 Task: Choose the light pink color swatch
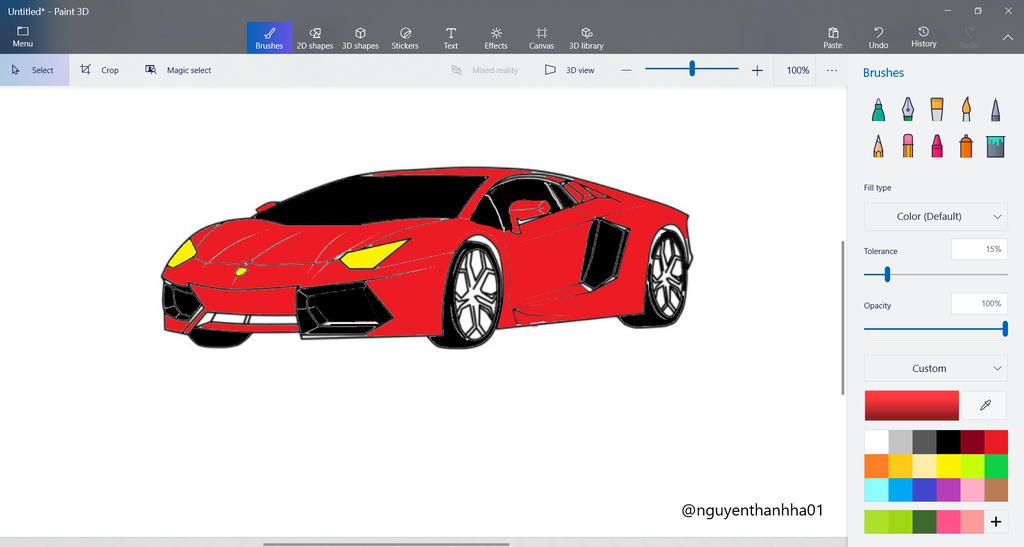(972, 490)
